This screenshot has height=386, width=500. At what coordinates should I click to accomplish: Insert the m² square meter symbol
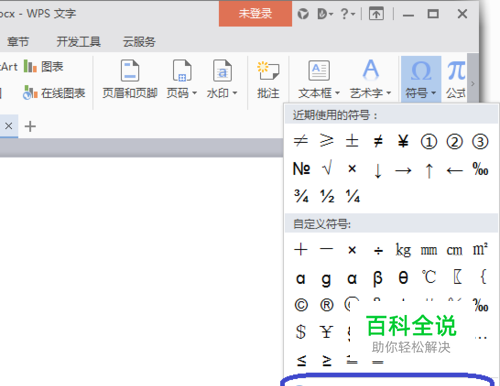(480, 249)
